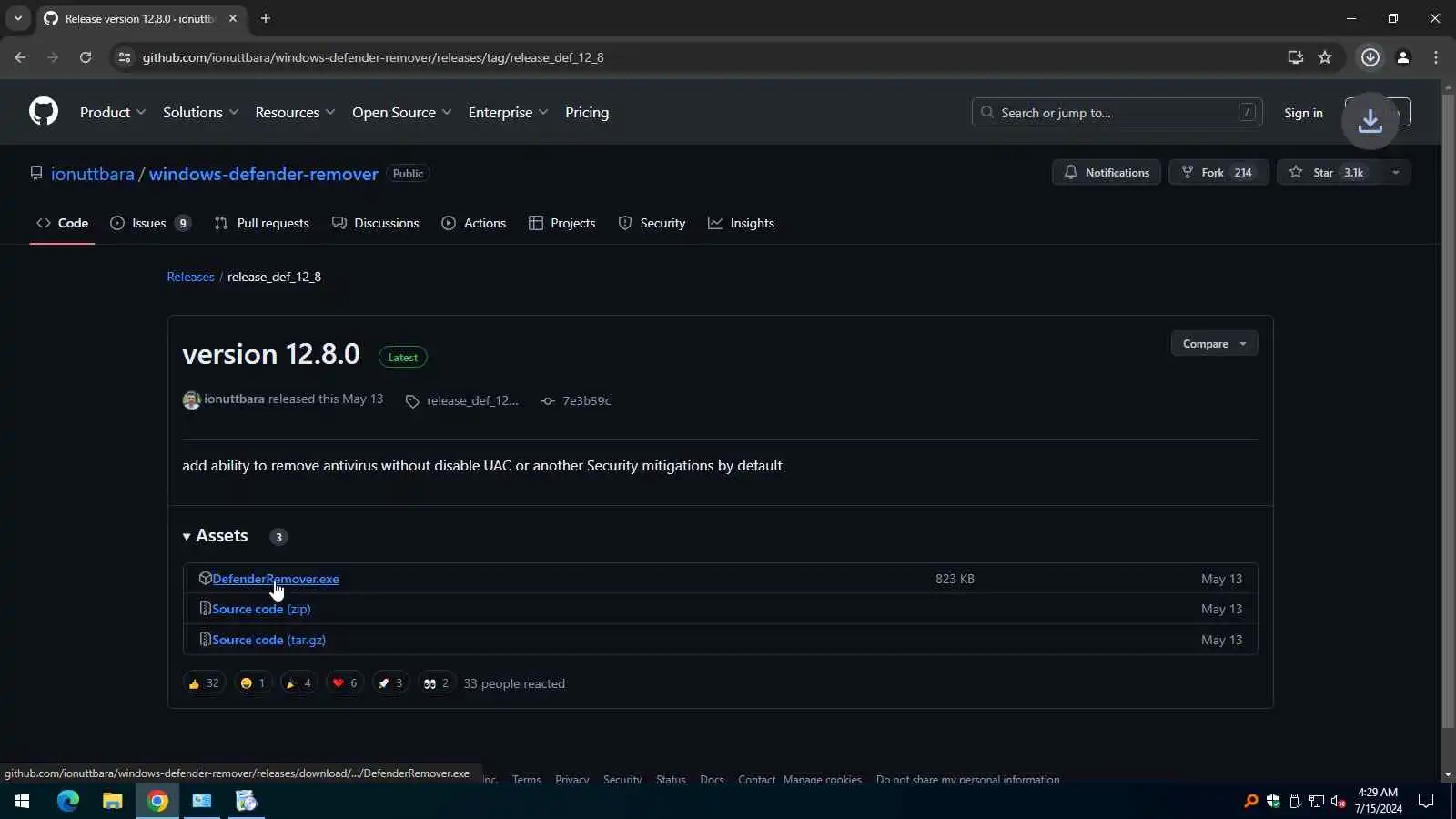Open new browser tab with plus icon
This screenshot has height=819, width=1456.
pos(266,18)
